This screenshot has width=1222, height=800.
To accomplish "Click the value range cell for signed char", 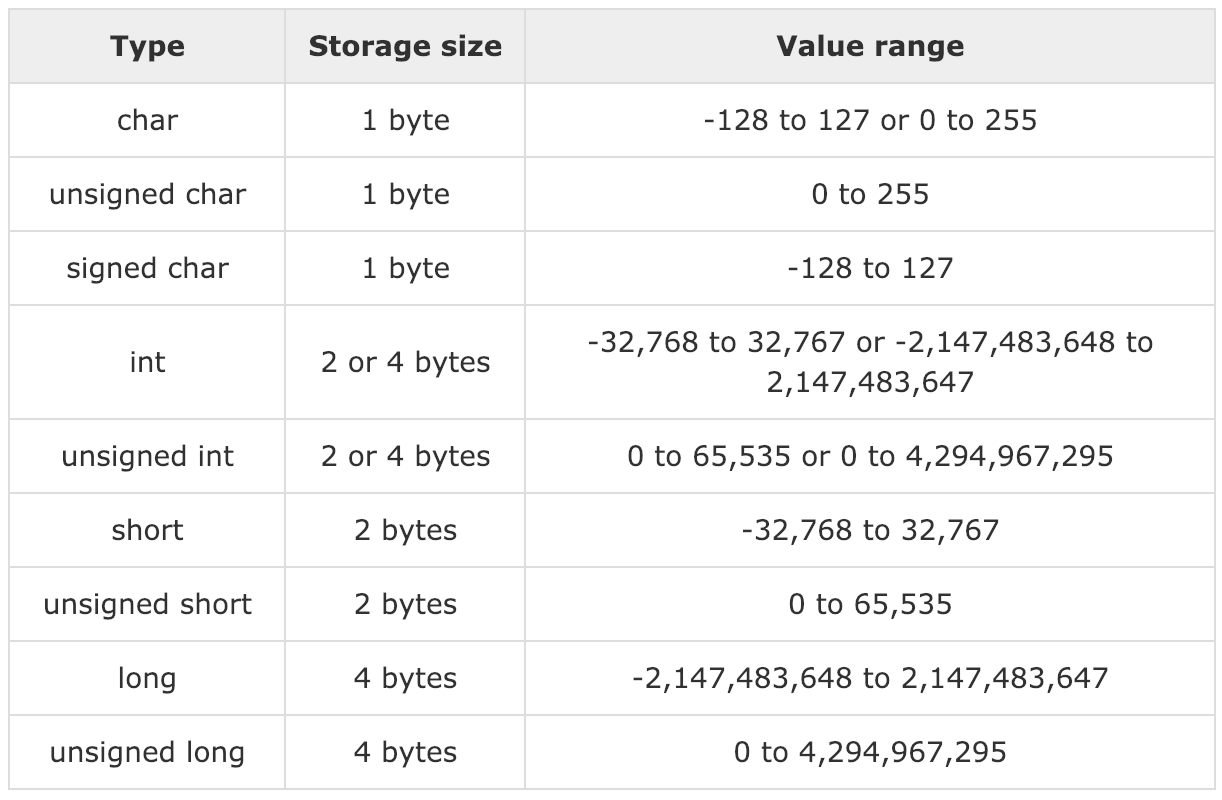I will point(870,268).
